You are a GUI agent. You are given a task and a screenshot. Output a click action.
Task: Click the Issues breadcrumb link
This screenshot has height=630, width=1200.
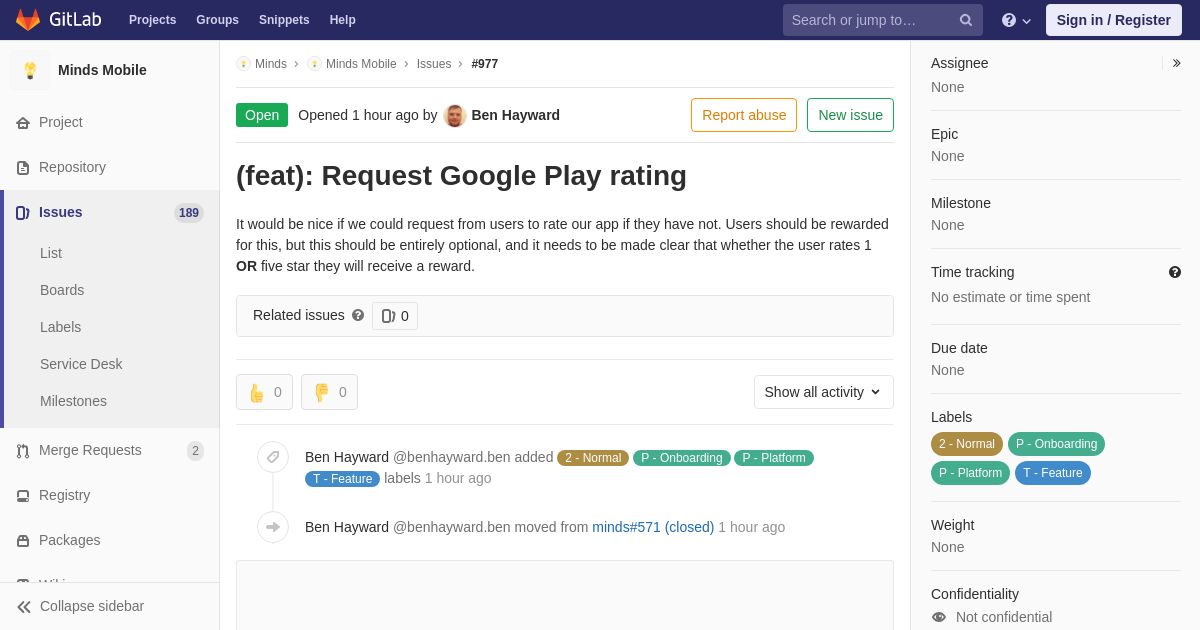(434, 64)
